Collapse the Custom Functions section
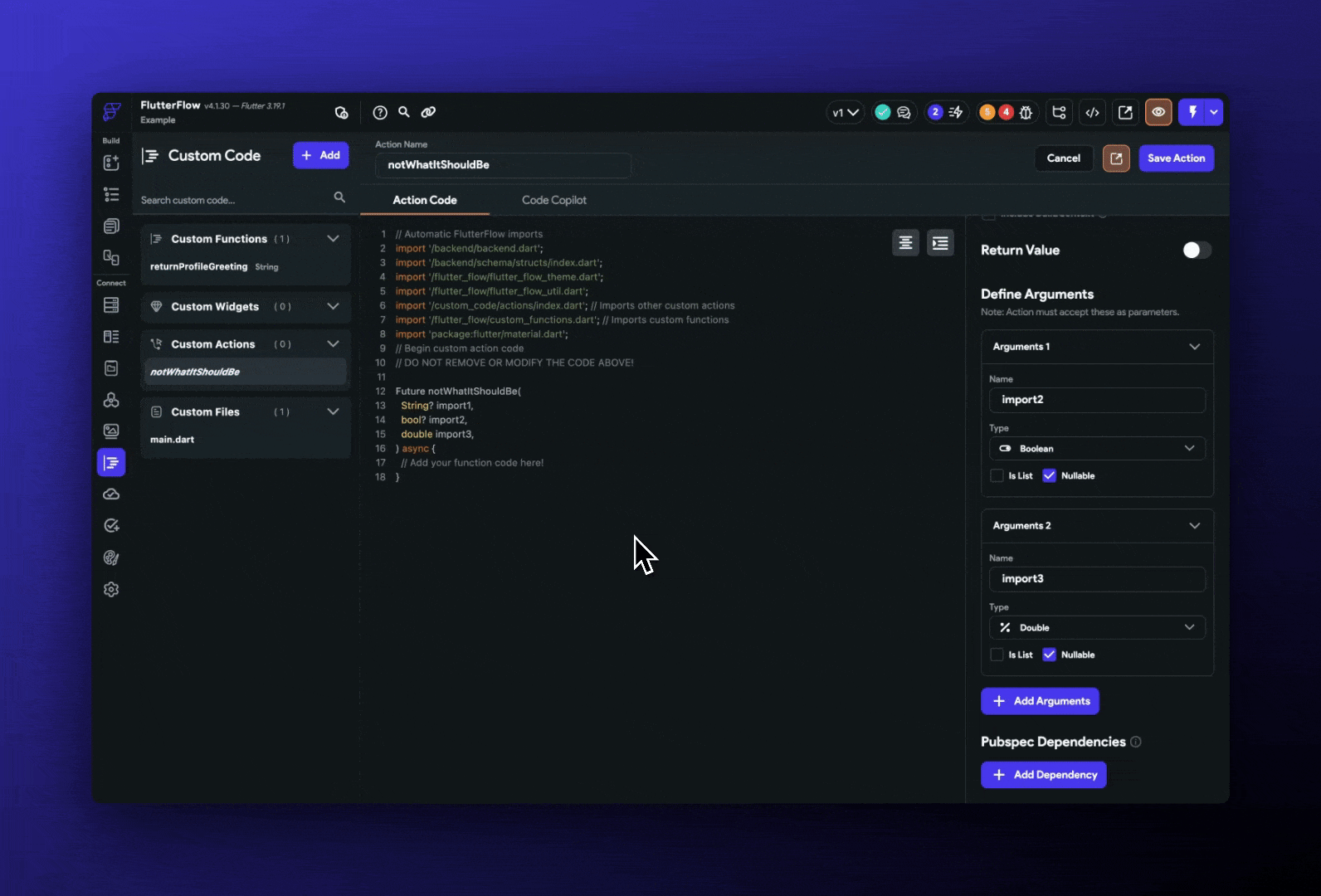Viewport: 1321px width, 896px height. pos(333,239)
